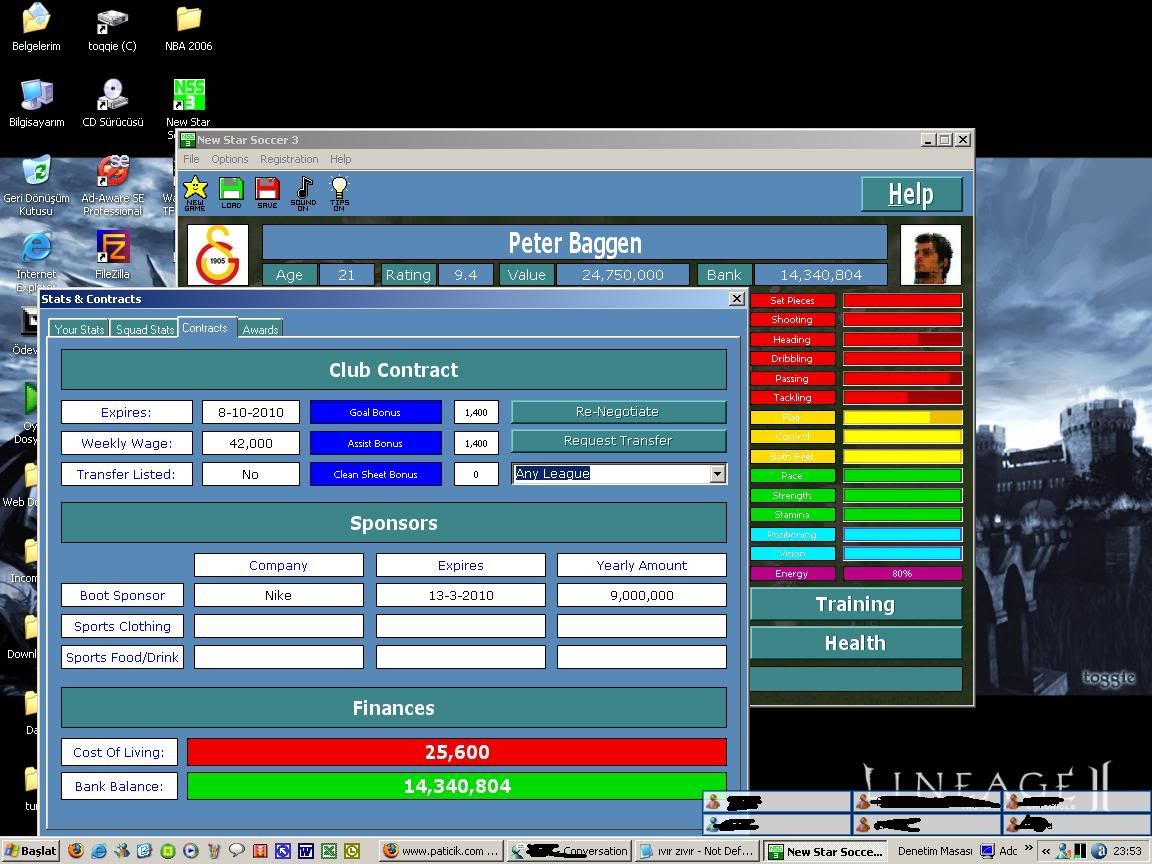1152x864 pixels.
Task: Click the Galatasaray club logo
Action: 217,255
